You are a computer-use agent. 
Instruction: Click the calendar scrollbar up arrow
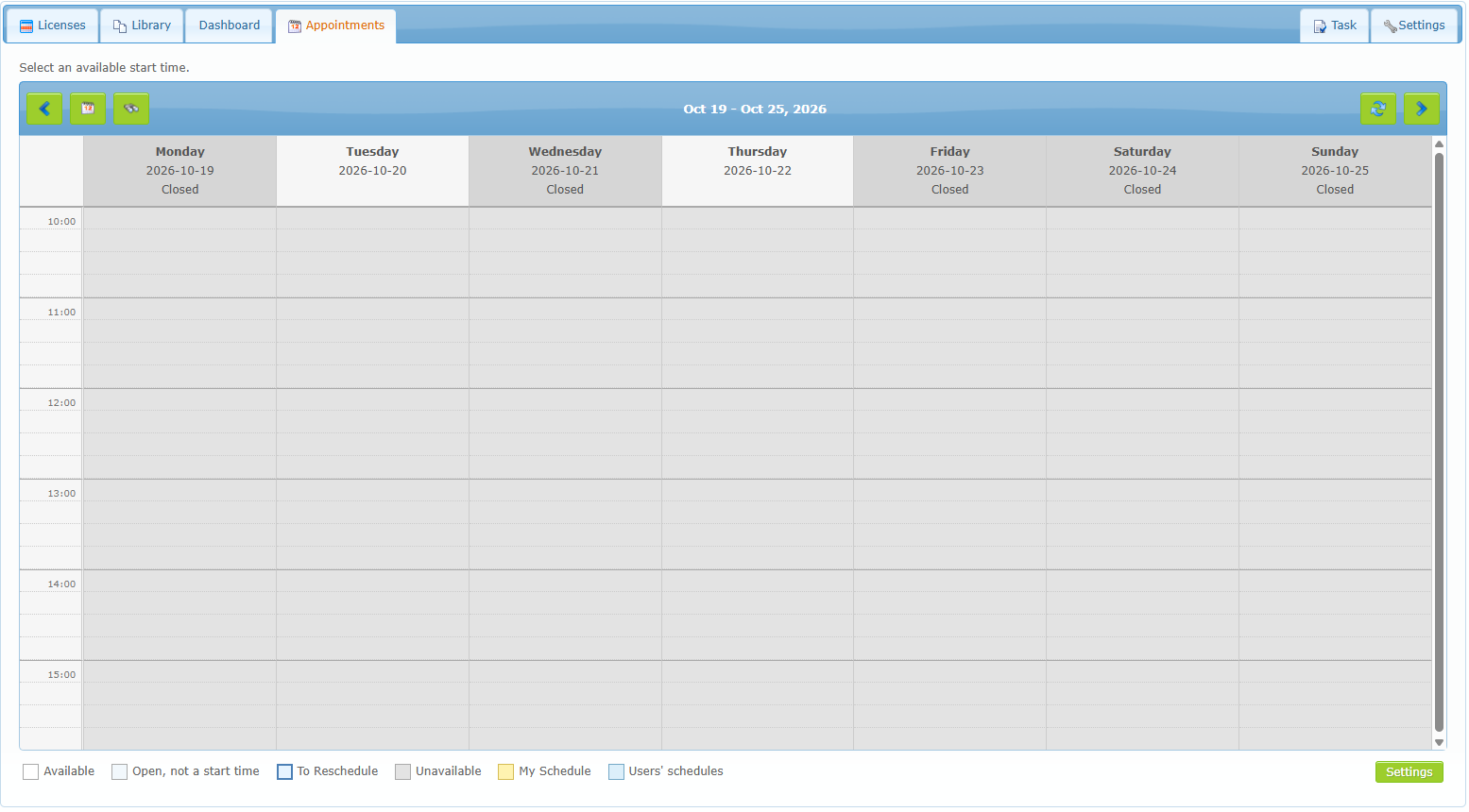1439,144
